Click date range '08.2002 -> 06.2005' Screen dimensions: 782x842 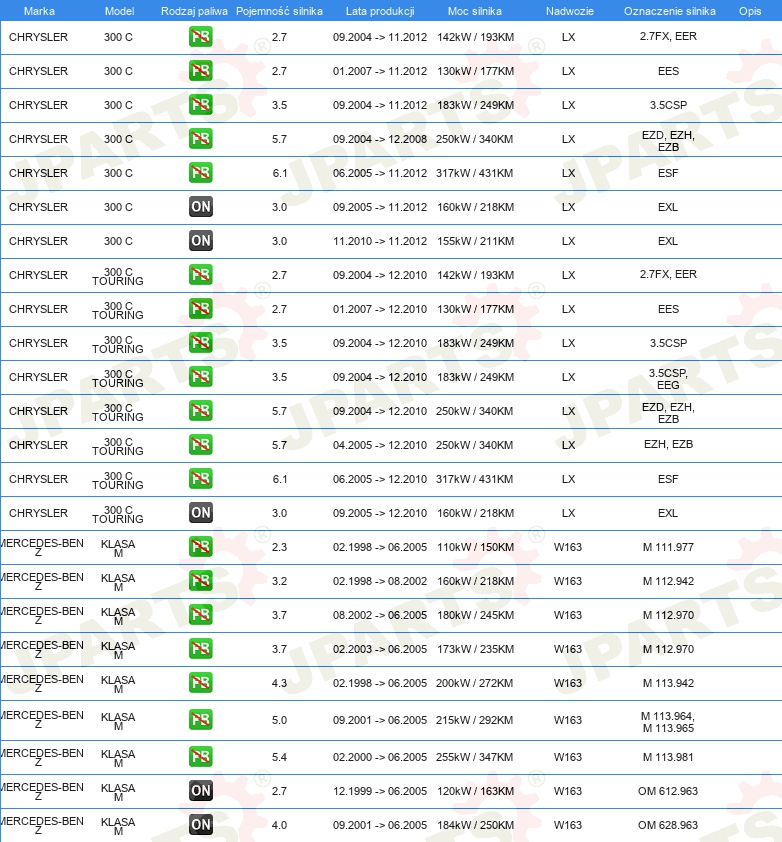pyautogui.click(x=380, y=615)
